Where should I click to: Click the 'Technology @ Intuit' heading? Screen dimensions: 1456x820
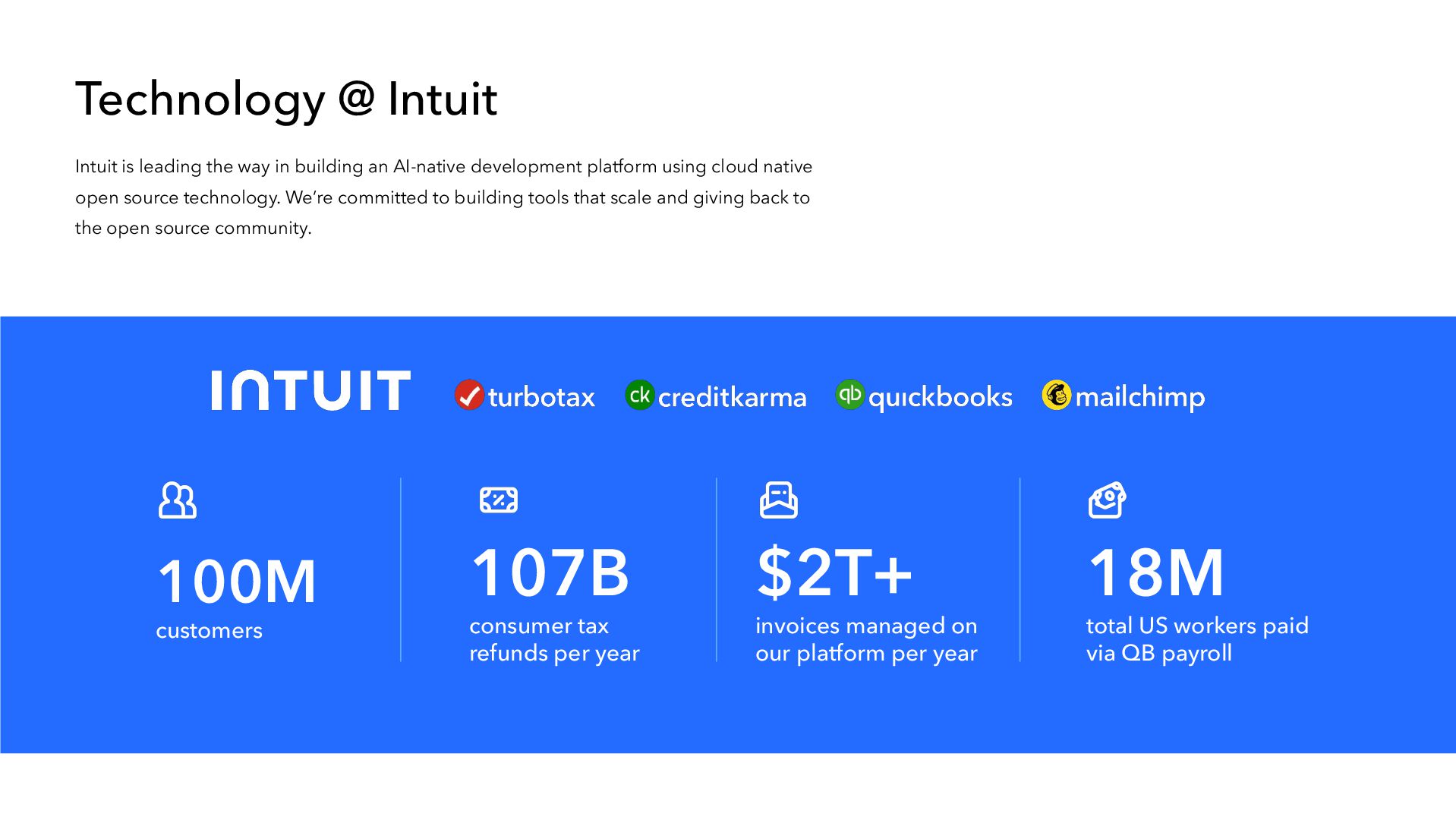point(286,99)
